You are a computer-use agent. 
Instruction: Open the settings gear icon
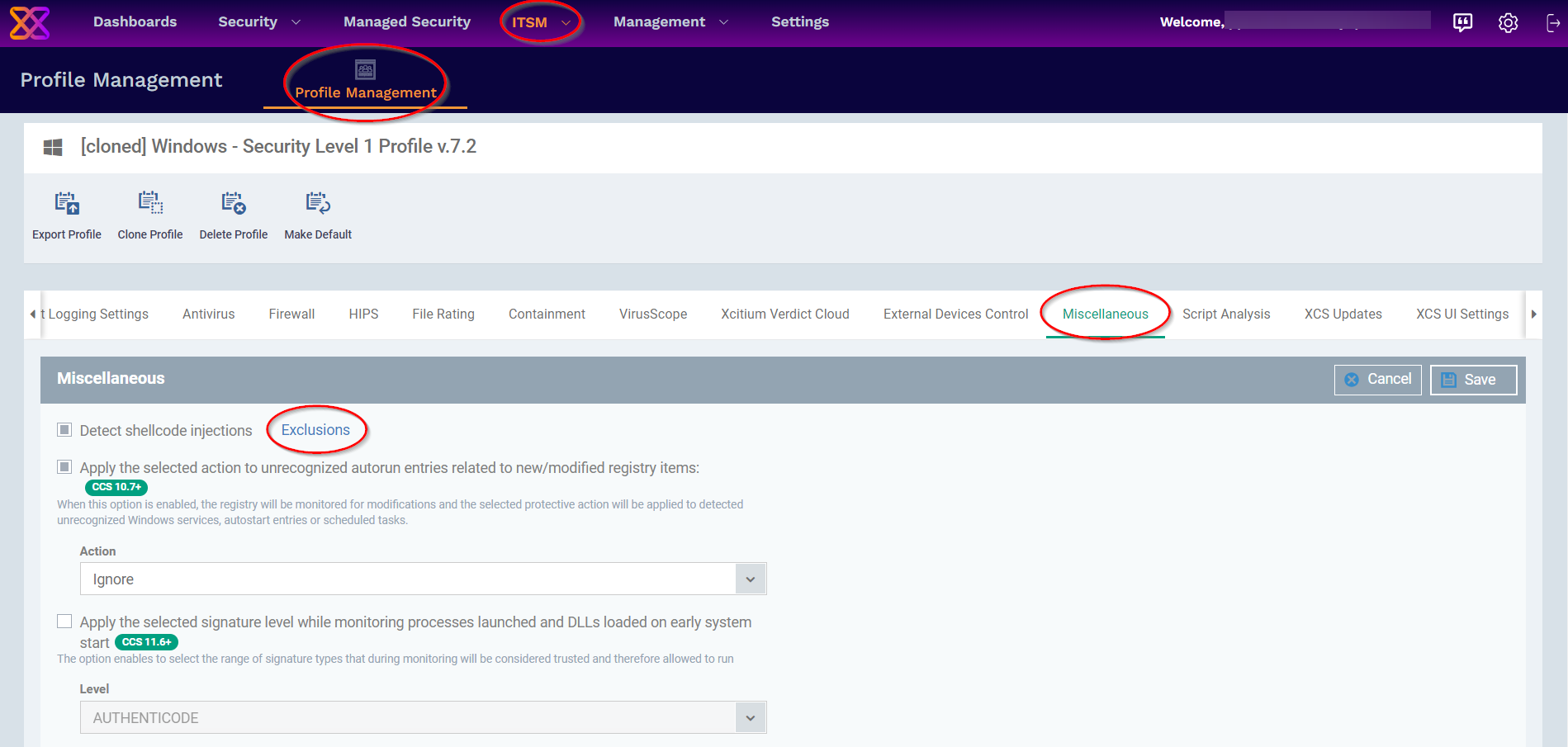click(1508, 22)
